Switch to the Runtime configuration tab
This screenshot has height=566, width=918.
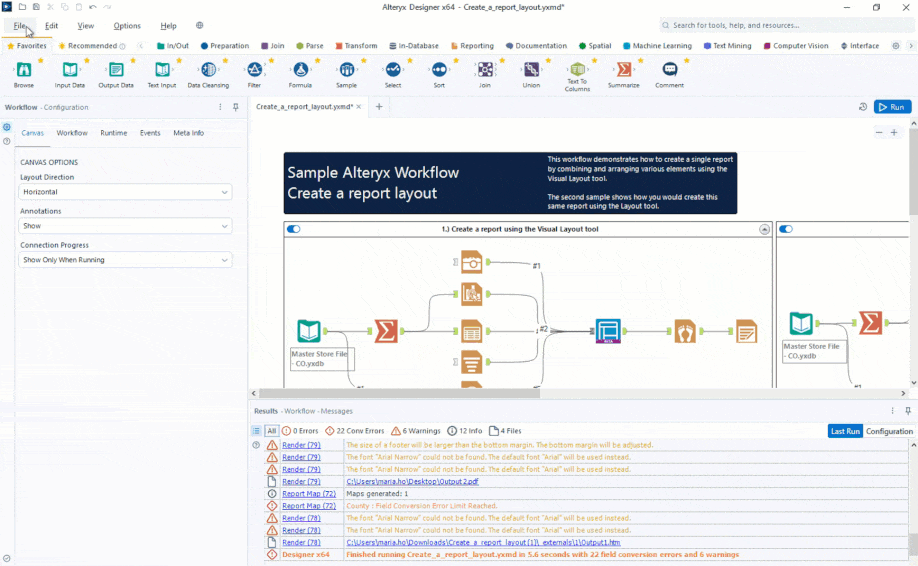click(113, 133)
